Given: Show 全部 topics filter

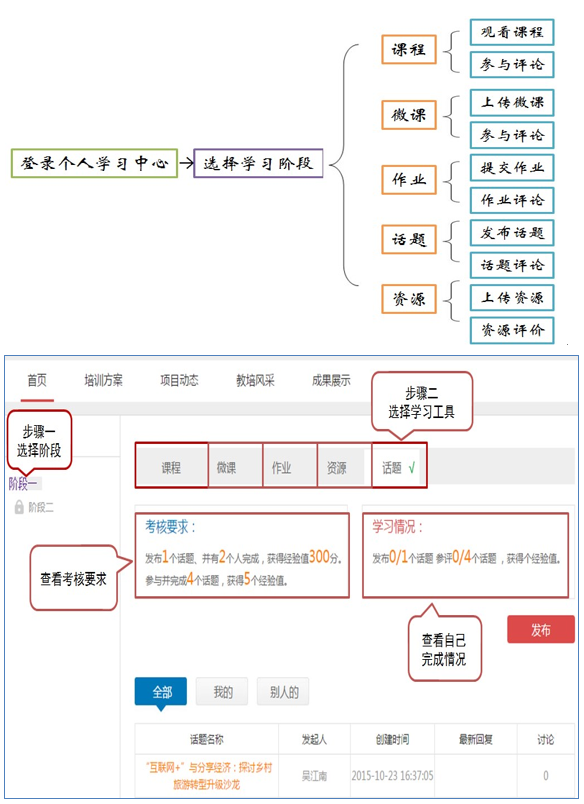Looking at the screenshot, I should 161,692.
